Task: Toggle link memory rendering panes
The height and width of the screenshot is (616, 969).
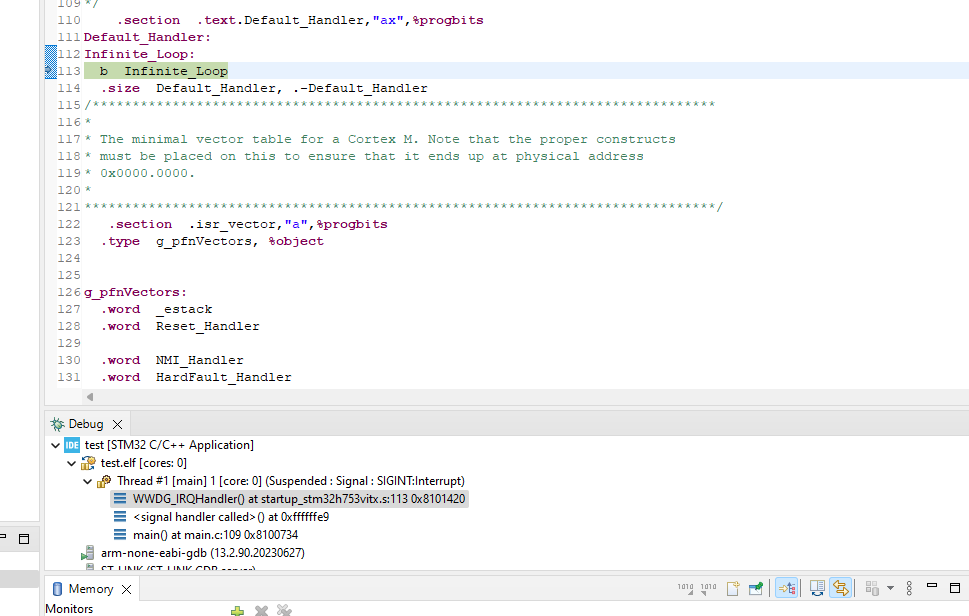Action: point(840,588)
